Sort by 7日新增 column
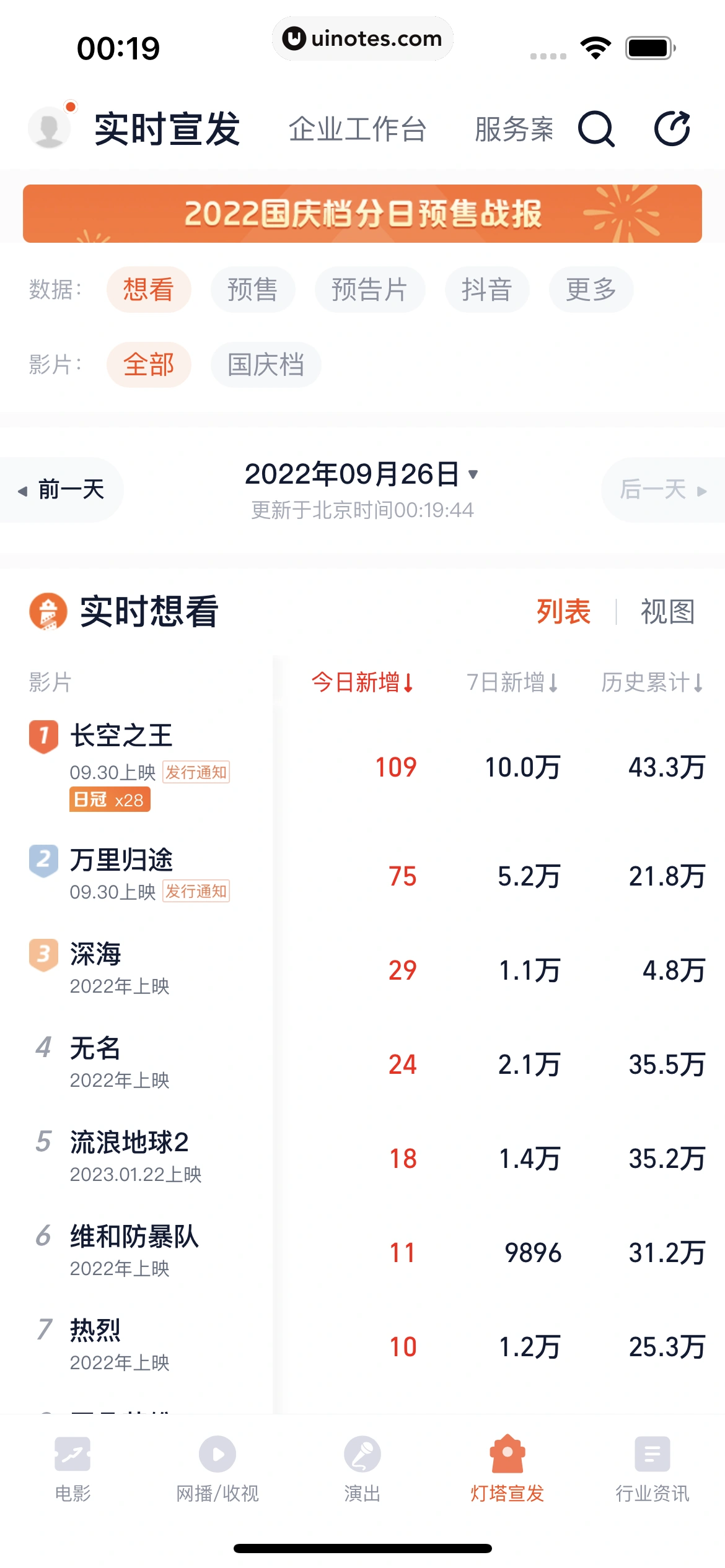Viewport: 725px width, 1568px height. (512, 682)
